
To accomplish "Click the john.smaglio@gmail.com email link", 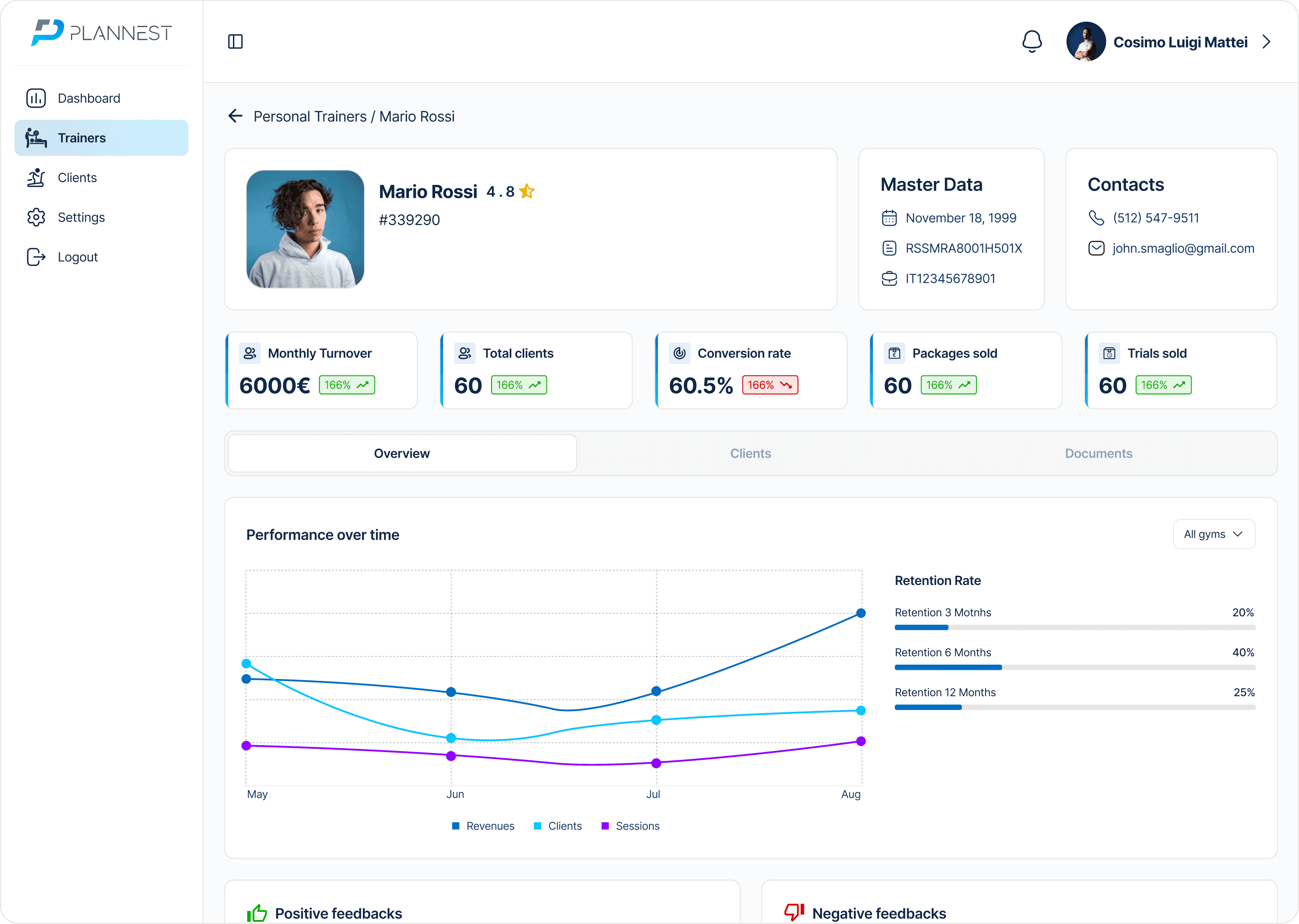I will 1183,249.
